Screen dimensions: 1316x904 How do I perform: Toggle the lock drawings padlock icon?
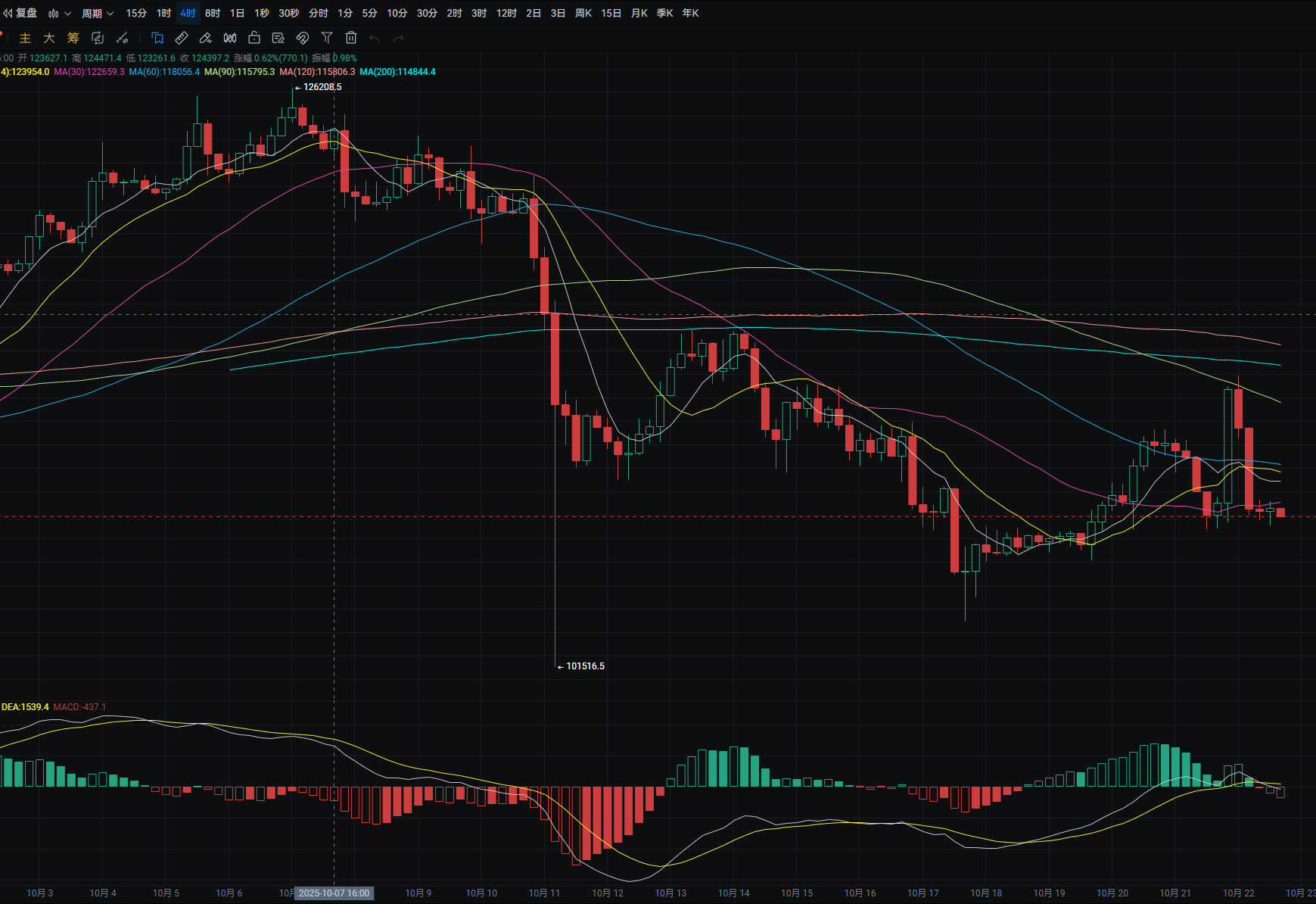click(254, 38)
